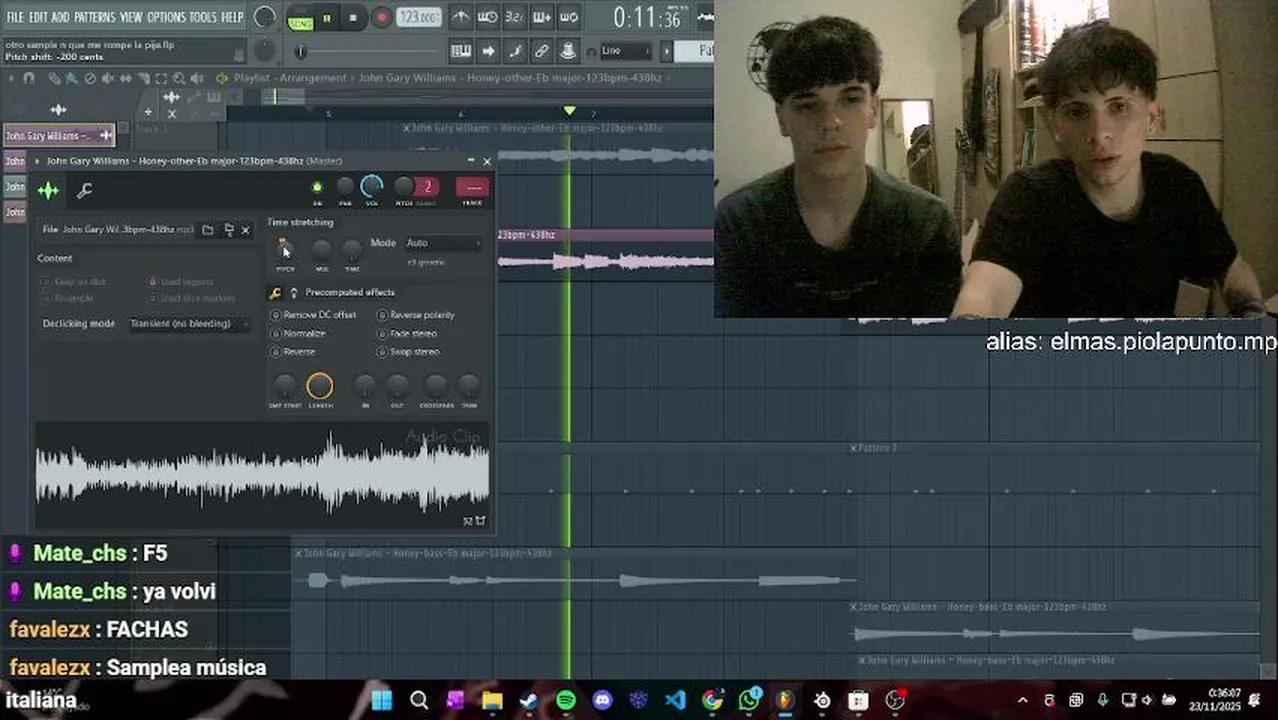The width and height of the screenshot is (1278, 720).
Task: Click the green playhead marker on timeline
Action: [x=569, y=111]
